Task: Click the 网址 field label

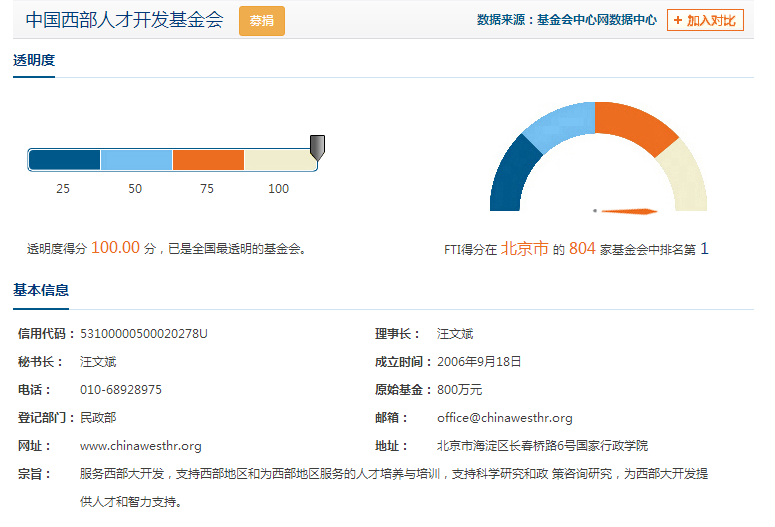Action: tap(34, 446)
